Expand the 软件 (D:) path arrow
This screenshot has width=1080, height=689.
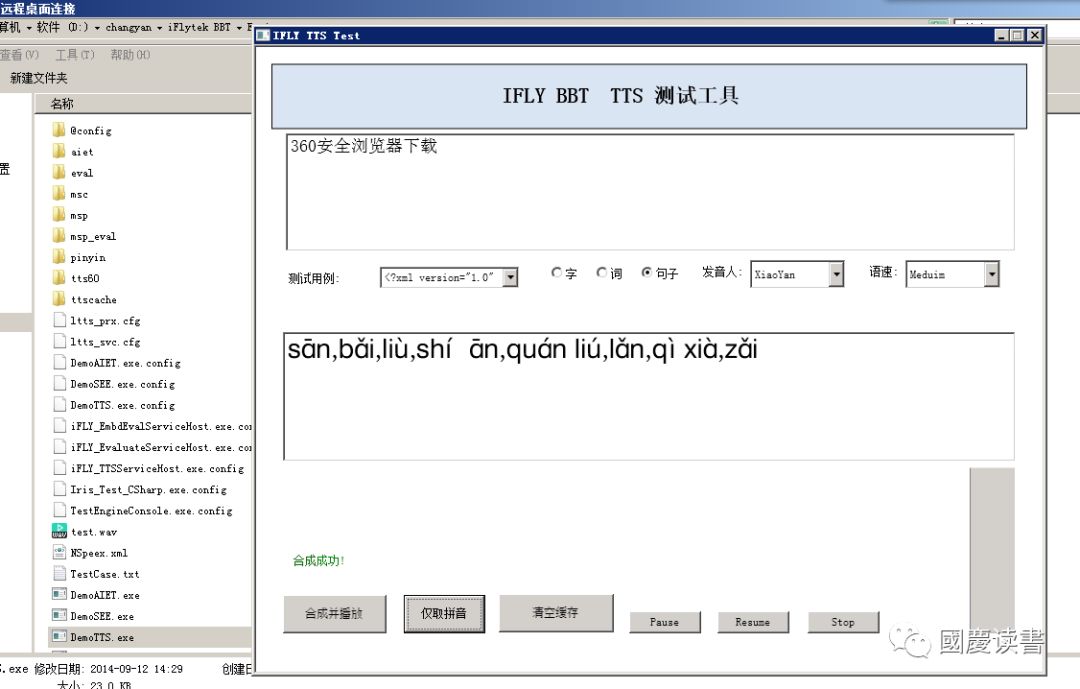tap(97, 28)
